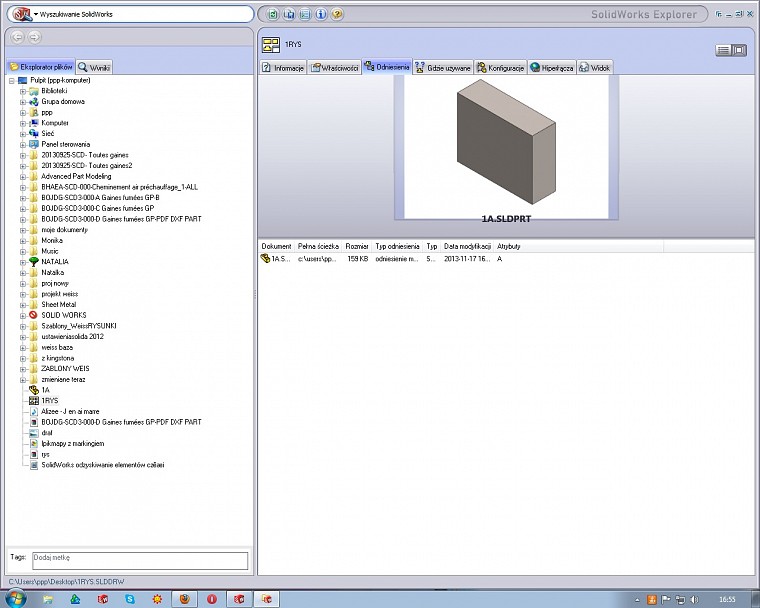Image resolution: width=760 pixels, height=608 pixels.
Task: Sort by Data modyfikacji column header
Action: (467, 246)
